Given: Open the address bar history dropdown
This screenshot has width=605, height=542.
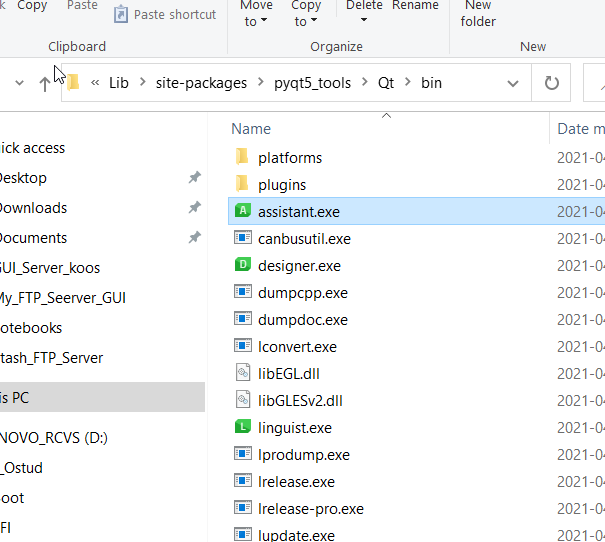Looking at the screenshot, I should tap(513, 83).
